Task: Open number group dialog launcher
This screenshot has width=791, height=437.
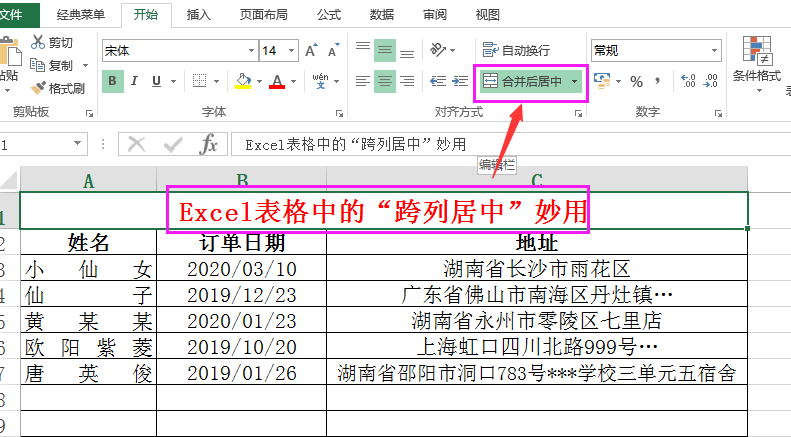Action: [x=718, y=114]
